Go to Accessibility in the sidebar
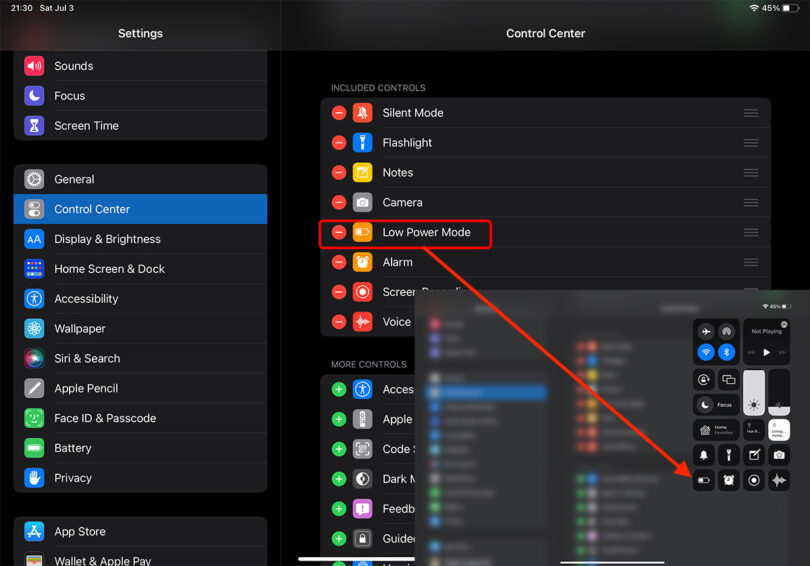810x566 pixels. tap(140, 299)
